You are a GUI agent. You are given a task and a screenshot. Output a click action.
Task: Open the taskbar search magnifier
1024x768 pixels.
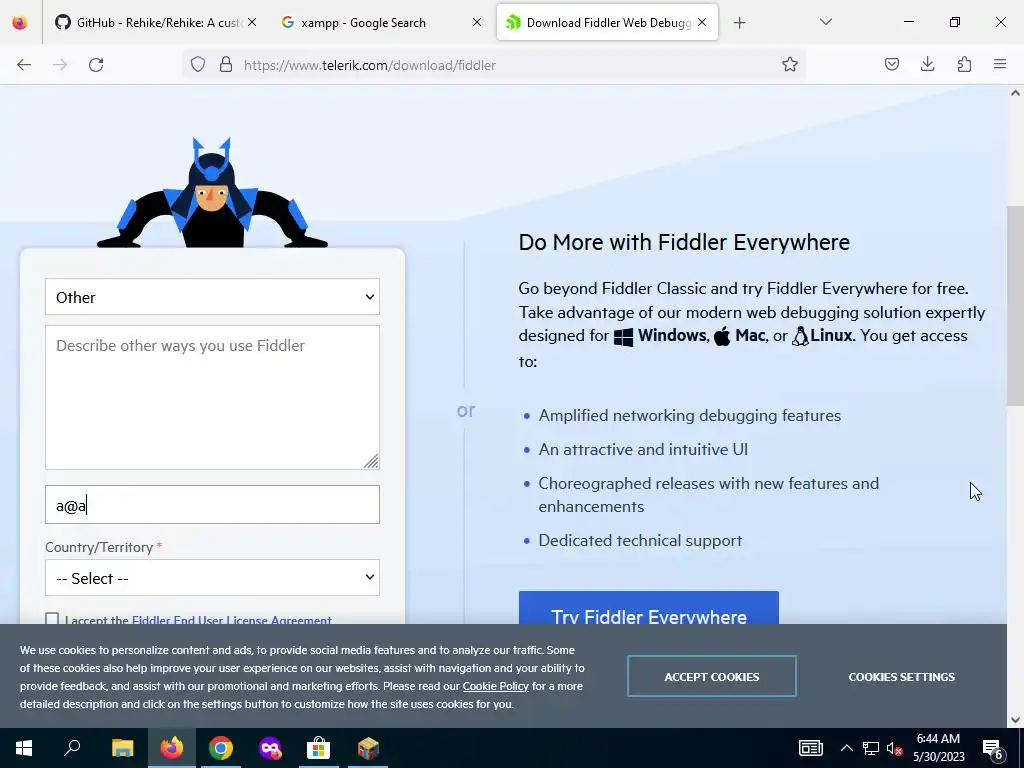[x=72, y=748]
